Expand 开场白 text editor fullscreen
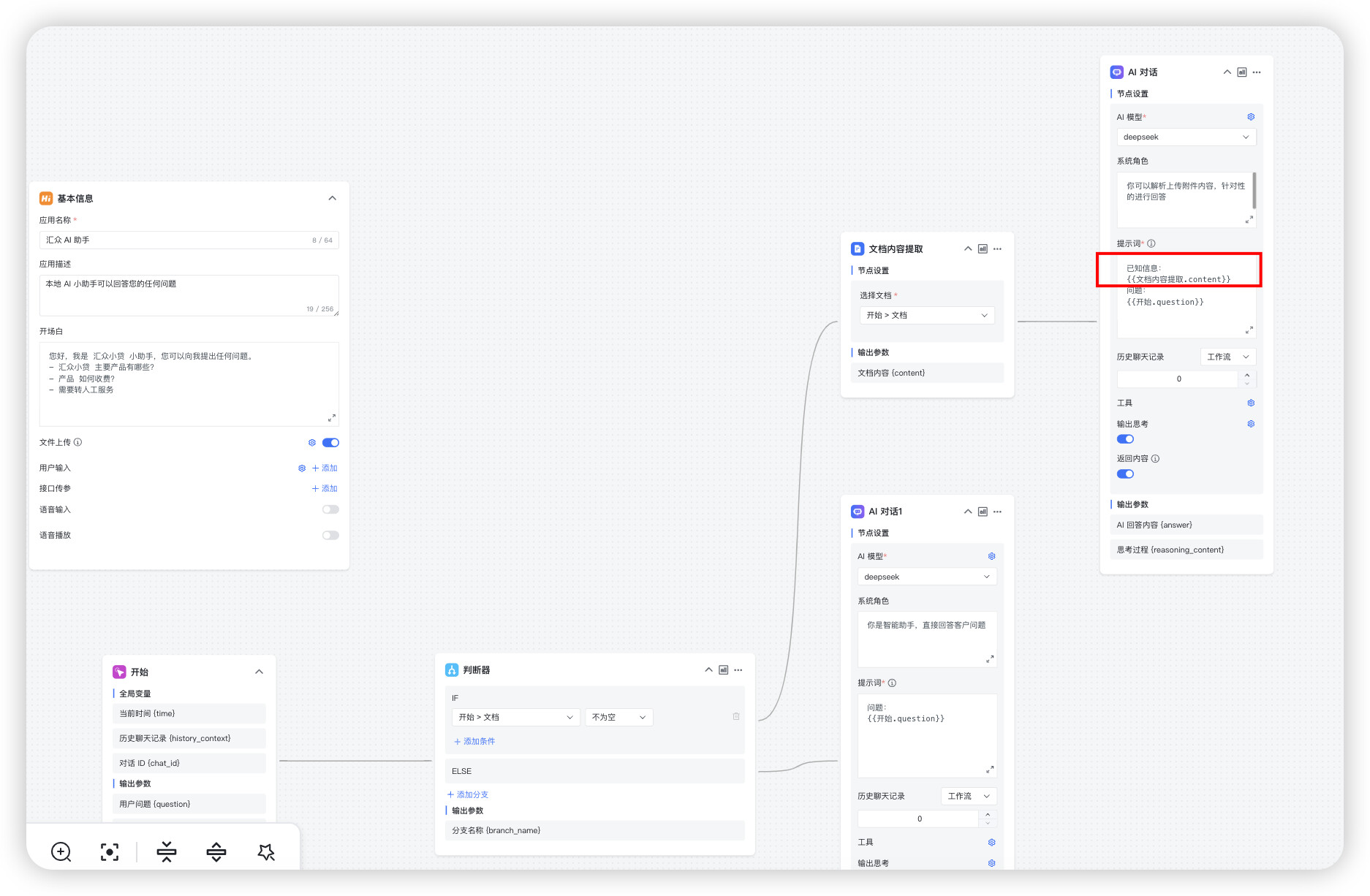The height and width of the screenshot is (896, 1370). 332,418
